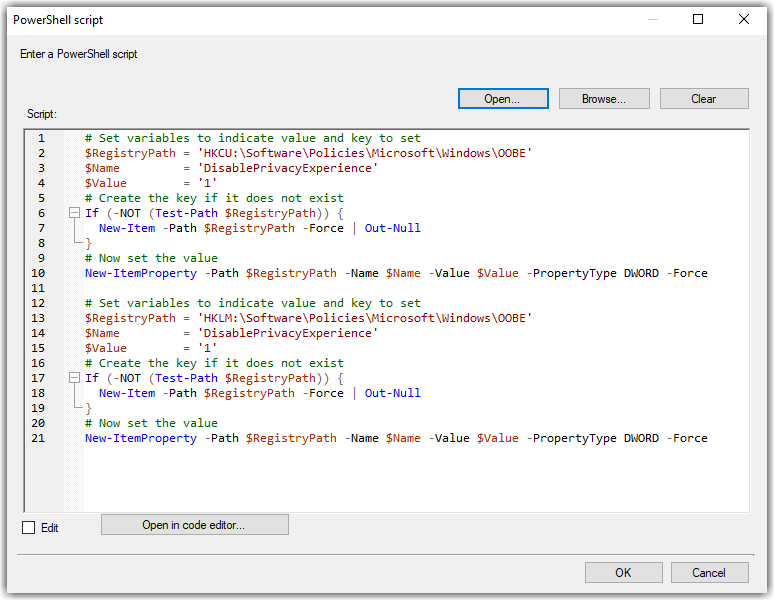The height and width of the screenshot is (601, 775).
Task: Click line number 11 in the gutter
Action: 38,288
